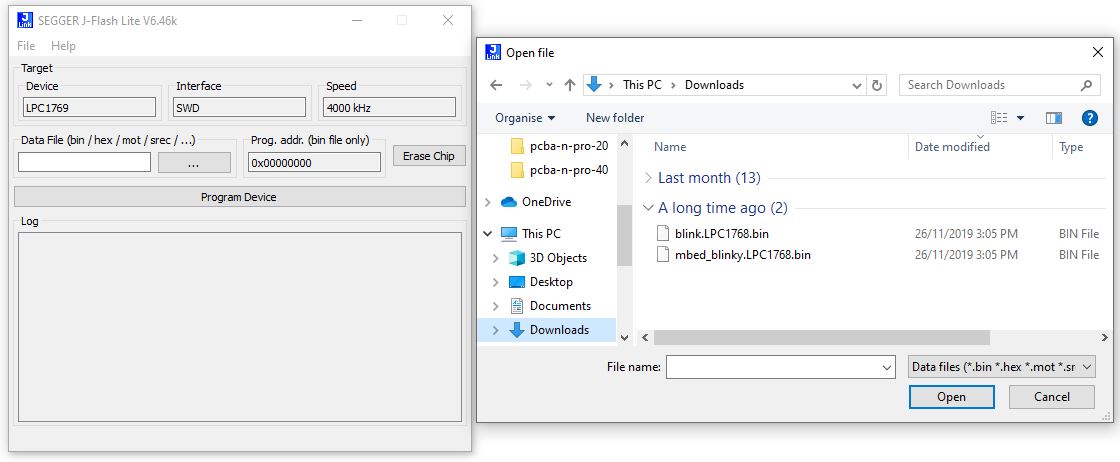The height and width of the screenshot is (462, 1120).
Task: Click the Prog. addr. field
Action: pyautogui.click(x=314, y=163)
